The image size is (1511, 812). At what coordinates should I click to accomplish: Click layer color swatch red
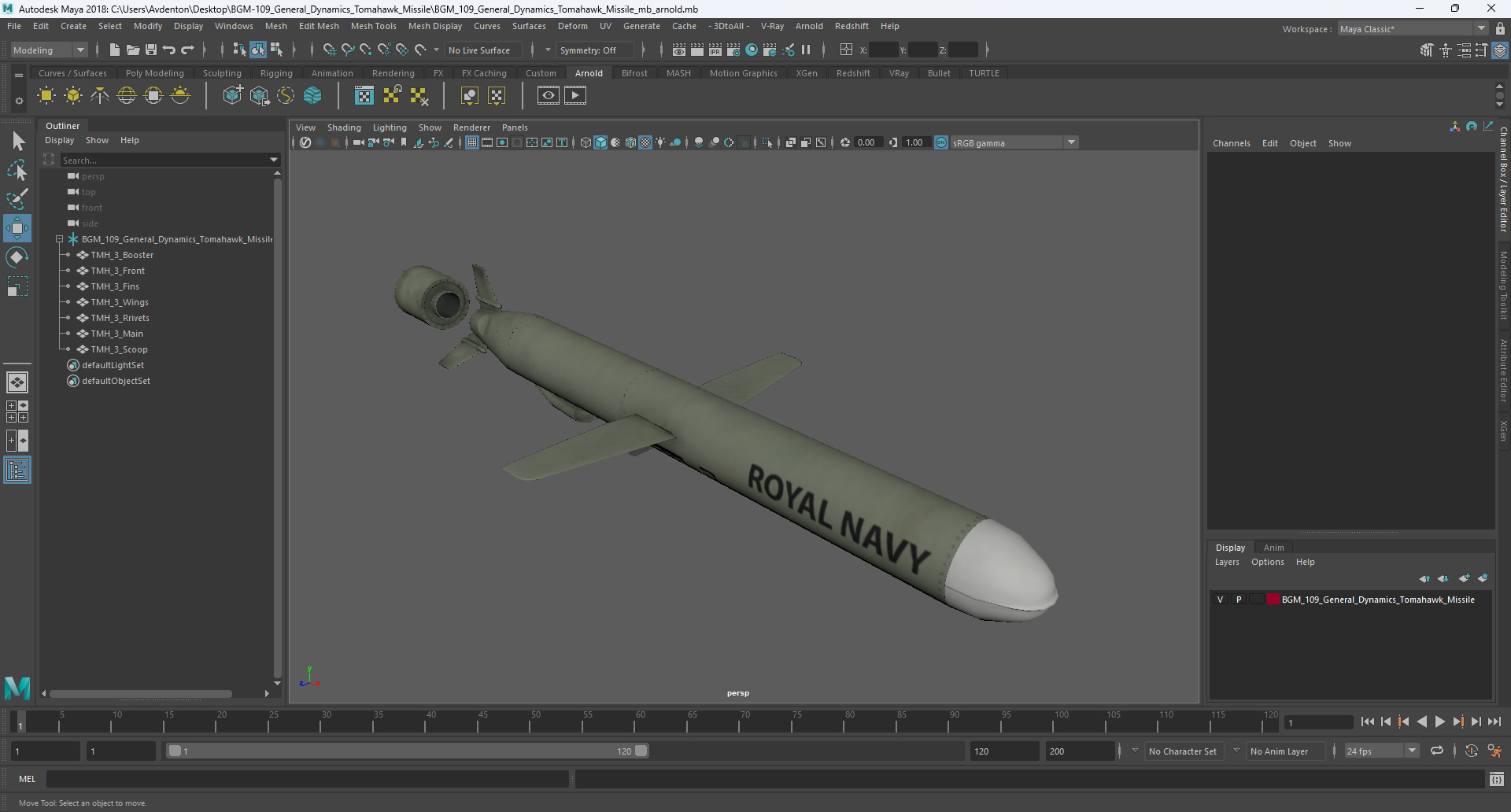click(x=1273, y=600)
